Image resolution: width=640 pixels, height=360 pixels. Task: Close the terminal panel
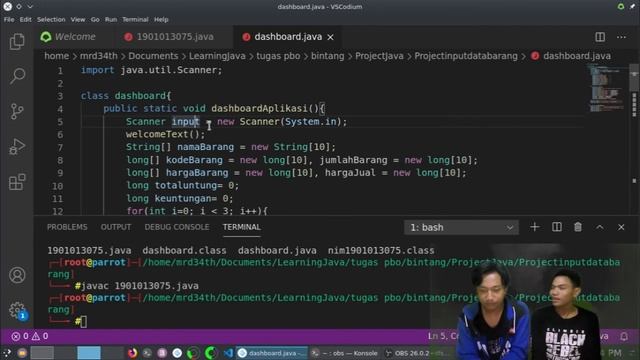coord(621,227)
